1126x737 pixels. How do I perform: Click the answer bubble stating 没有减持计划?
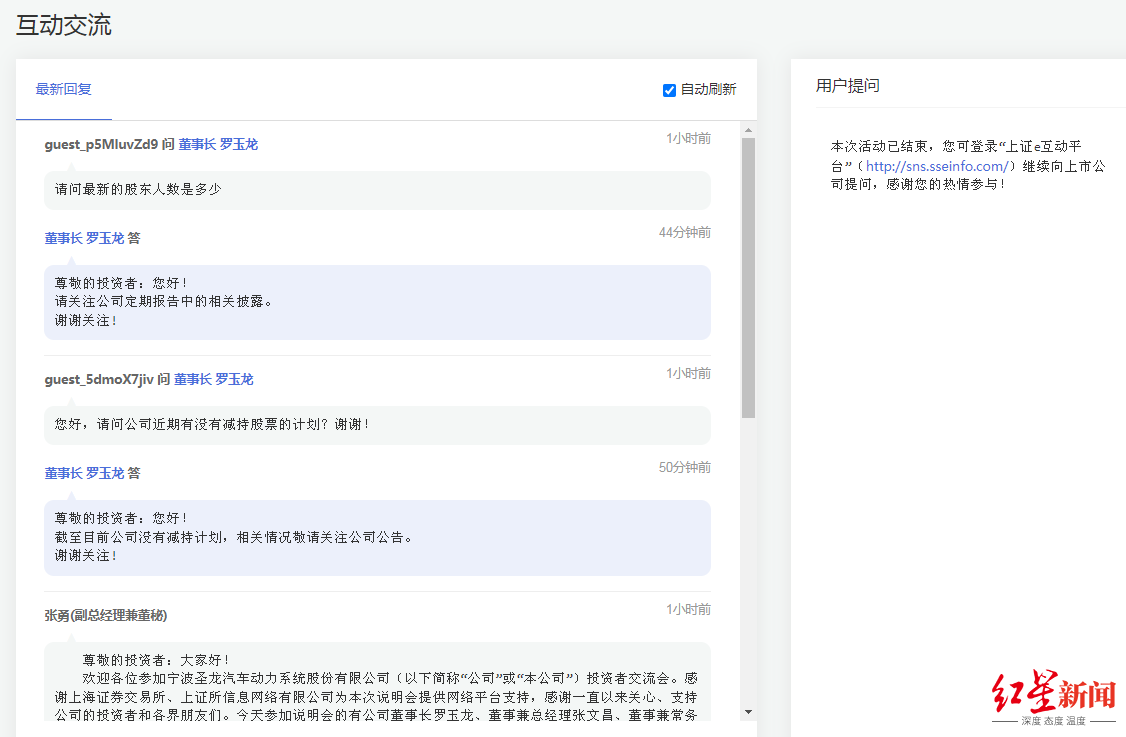point(377,537)
